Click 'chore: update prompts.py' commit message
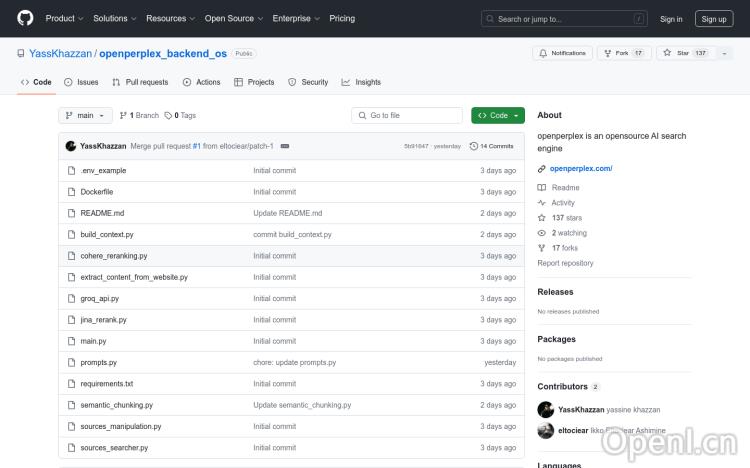The height and width of the screenshot is (468, 750). (x=295, y=362)
